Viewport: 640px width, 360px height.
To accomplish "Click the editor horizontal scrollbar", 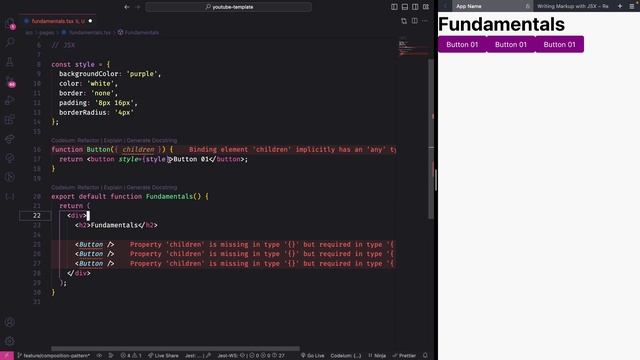I will pos(176,349).
